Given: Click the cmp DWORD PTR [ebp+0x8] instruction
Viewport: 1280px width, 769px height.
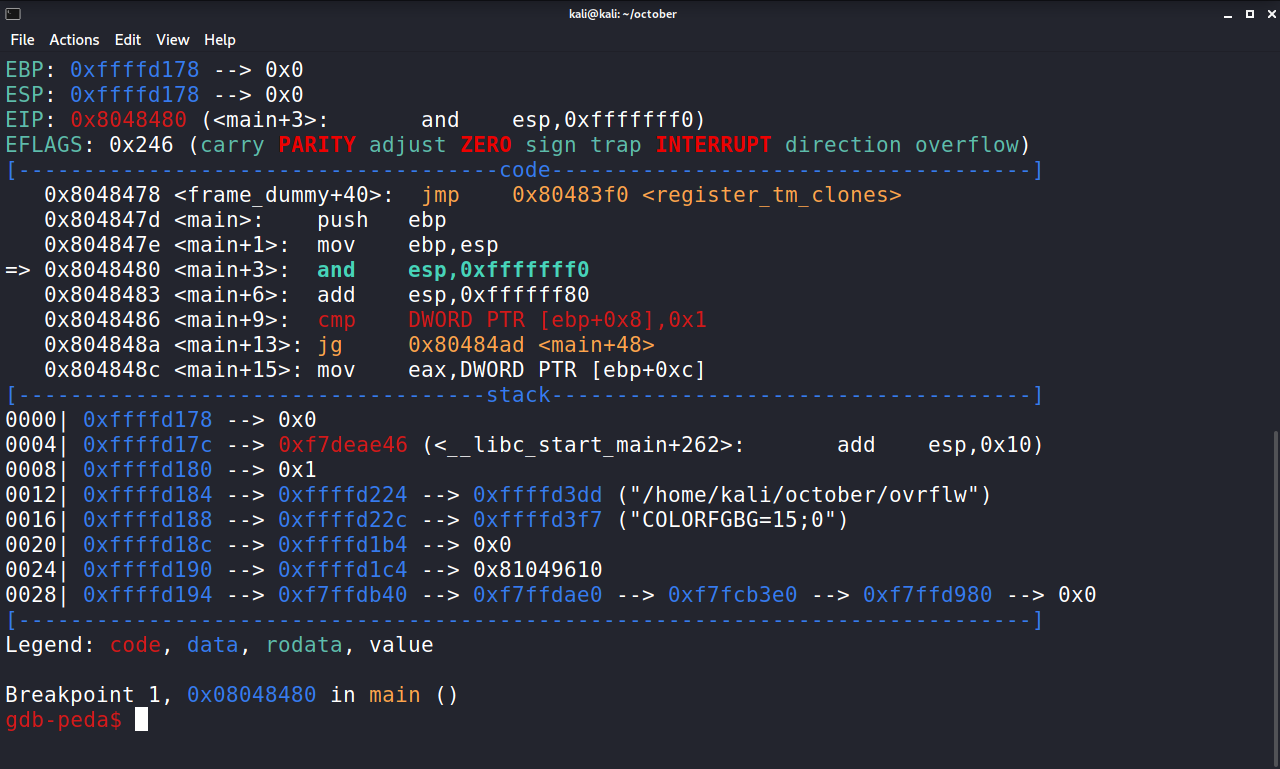Looking at the screenshot, I should click(x=512, y=320).
